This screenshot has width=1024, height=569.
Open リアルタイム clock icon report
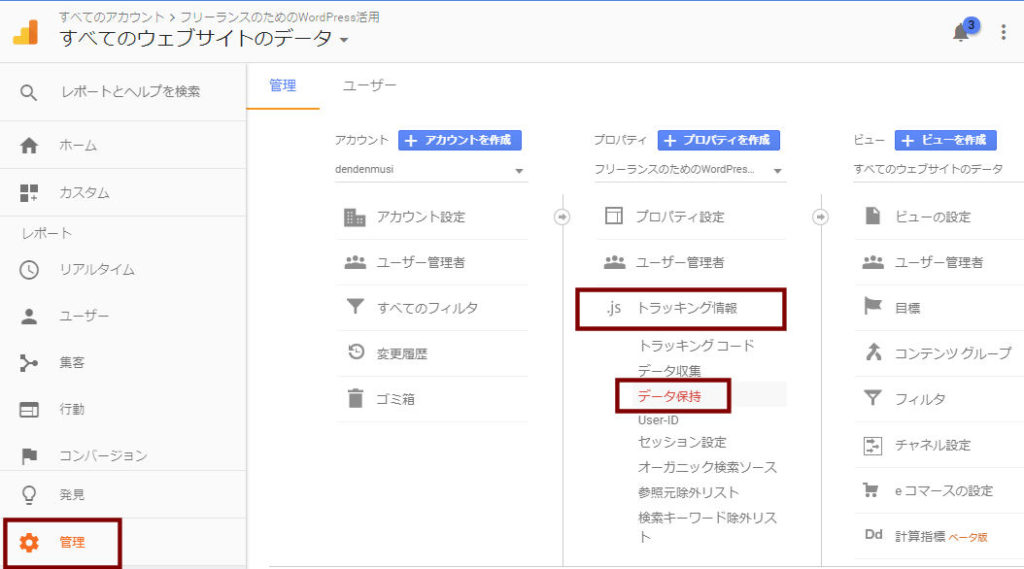29,269
